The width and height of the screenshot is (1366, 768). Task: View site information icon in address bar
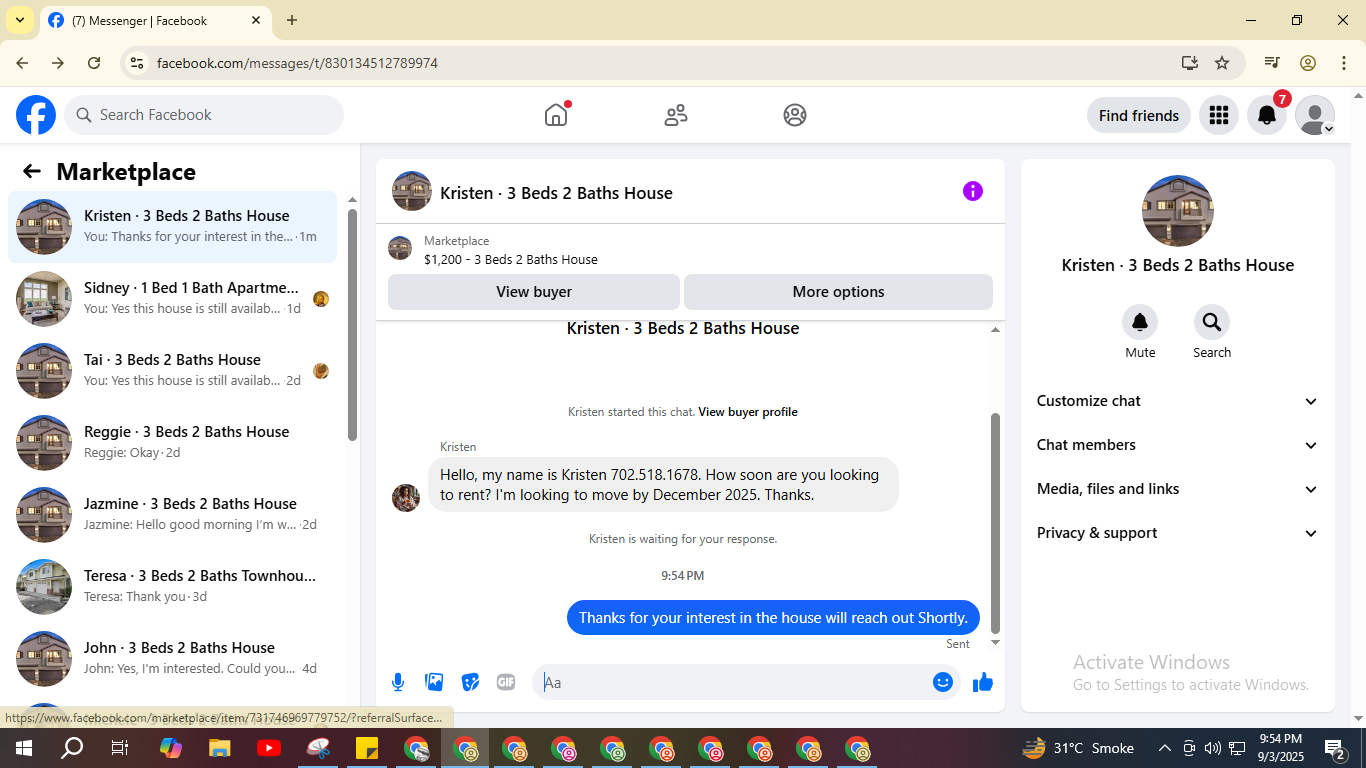(138, 63)
